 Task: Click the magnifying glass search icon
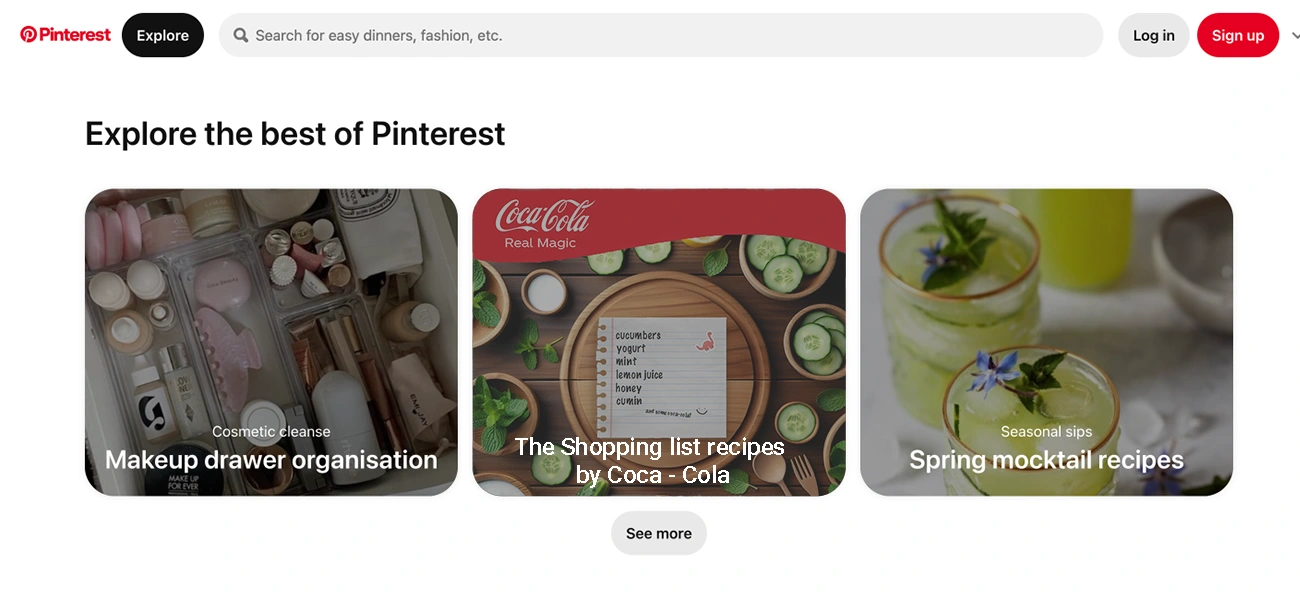241,35
